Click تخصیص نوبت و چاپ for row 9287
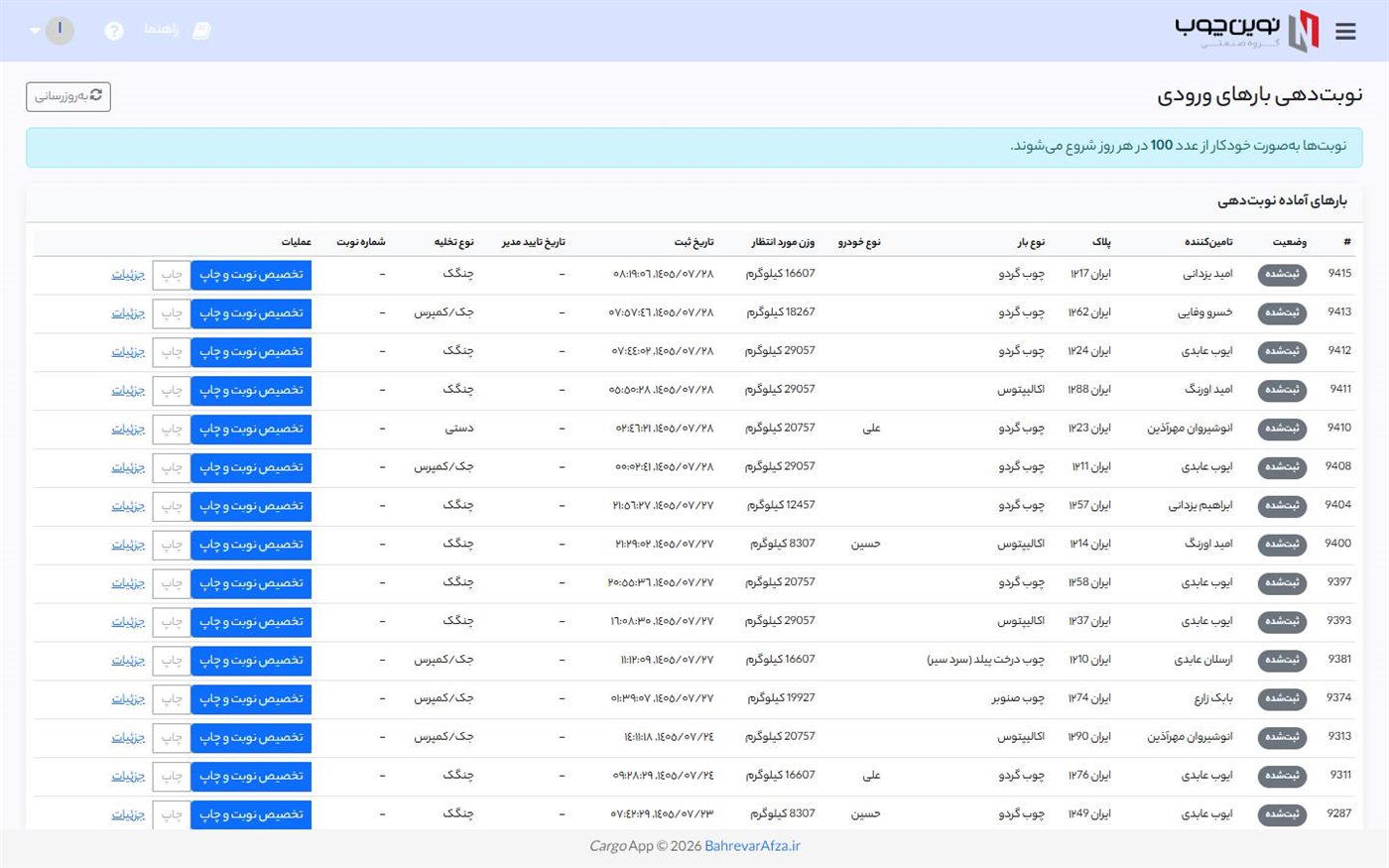Image resolution: width=1389 pixels, height=868 pixels. pyautogui.click(x=251, y=814)
